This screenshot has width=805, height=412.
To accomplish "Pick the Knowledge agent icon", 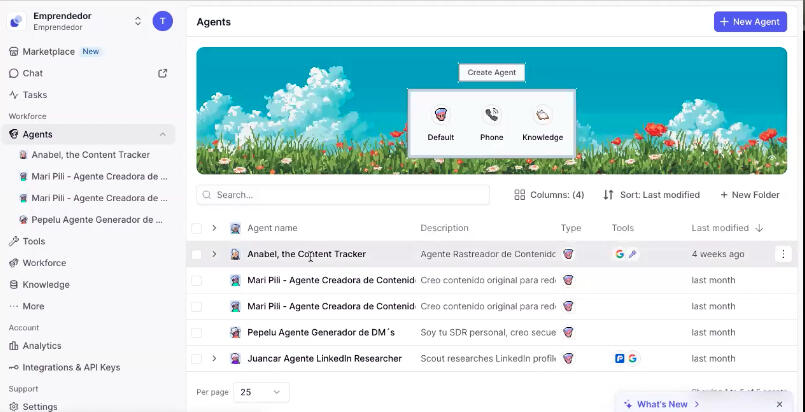I will click(x=542, y=115).
